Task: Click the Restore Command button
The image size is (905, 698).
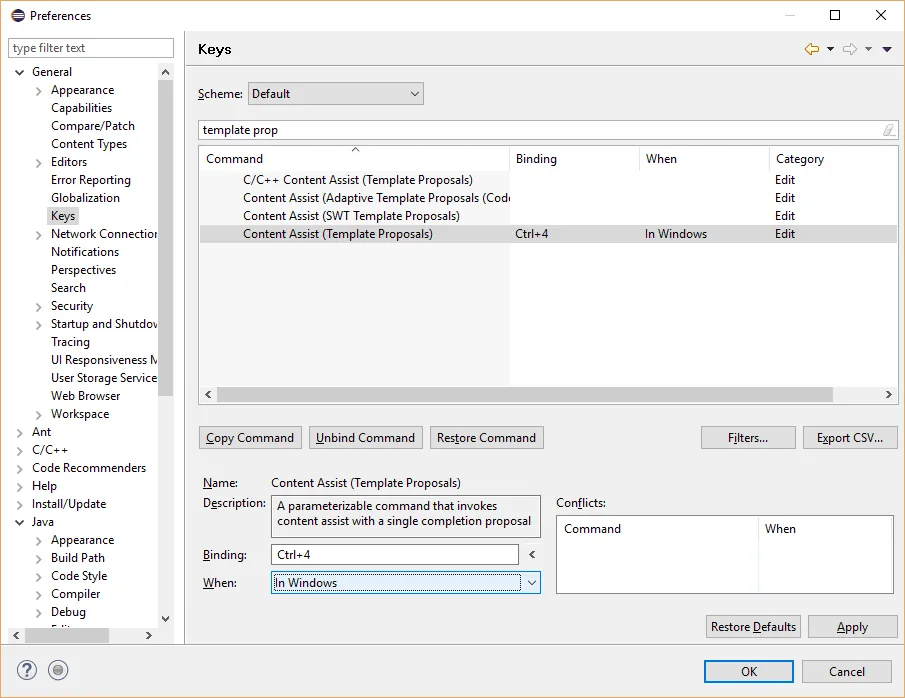Action: point(487,438)
